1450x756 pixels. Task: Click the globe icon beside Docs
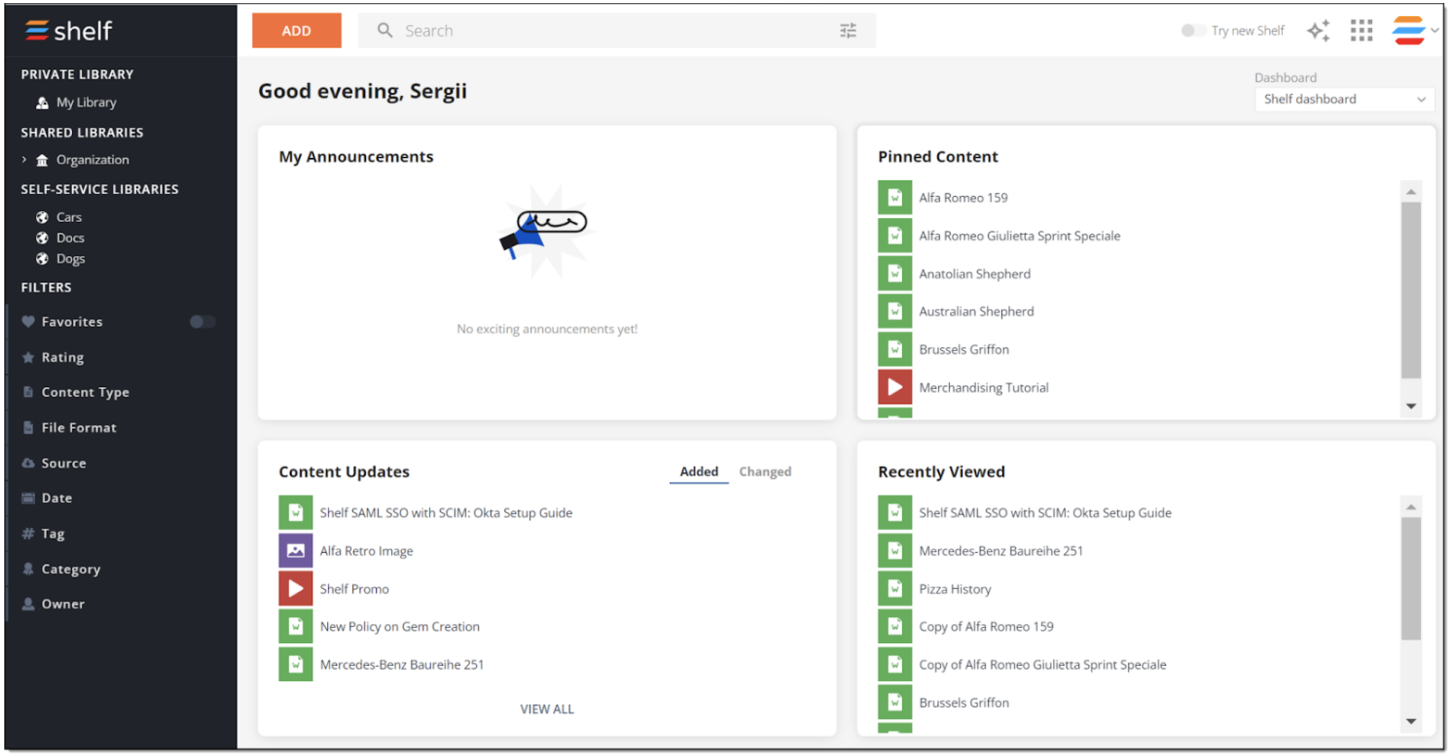click(x=42, y=238)
